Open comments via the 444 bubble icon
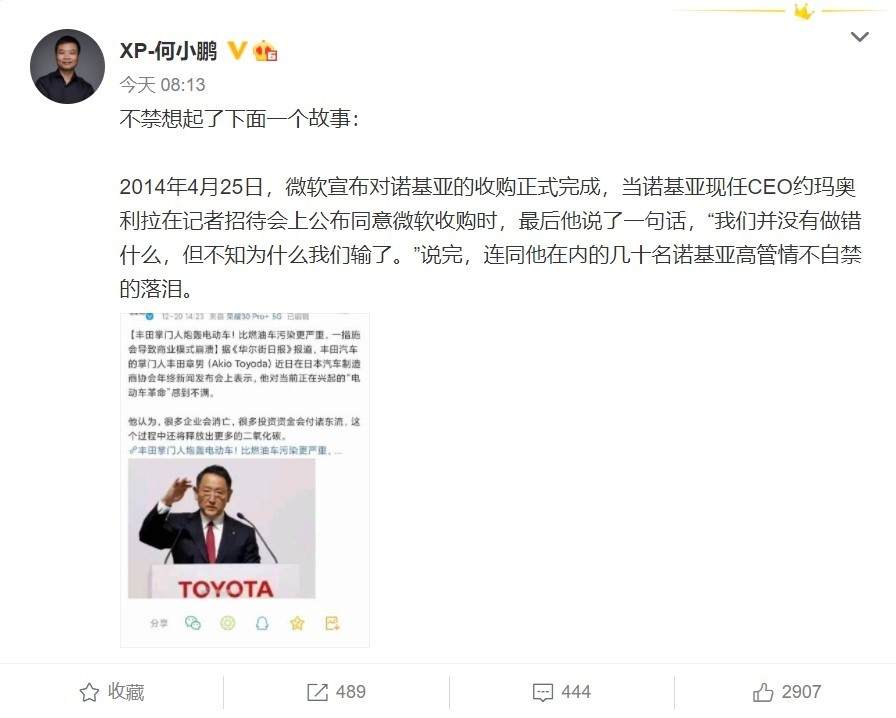Screen dimensions: 896x718 543,693
